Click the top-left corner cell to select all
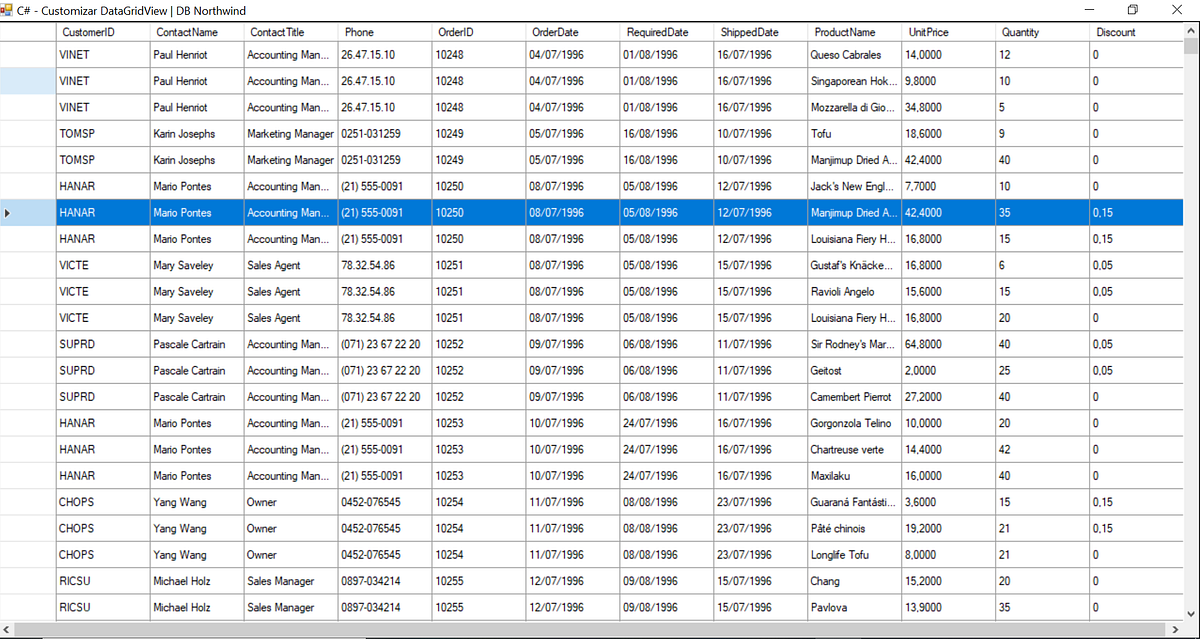This screenshot has width=1200, height=639. [x=29, y=31]
